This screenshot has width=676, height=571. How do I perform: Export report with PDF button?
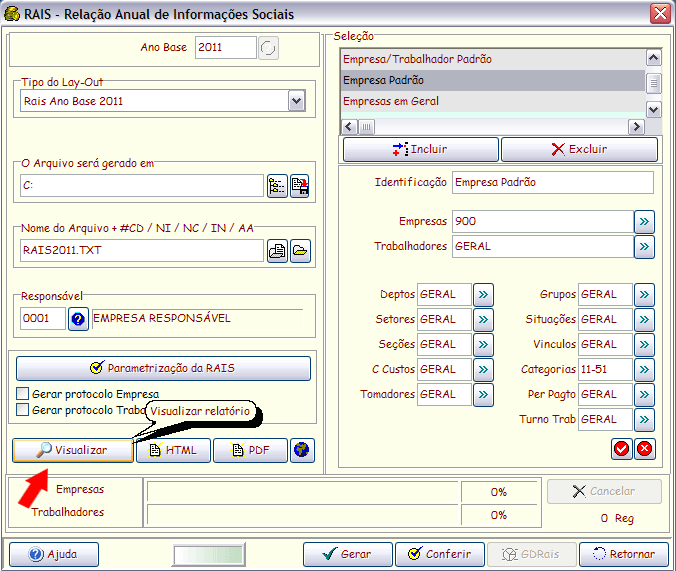click(x=250, y=450)
